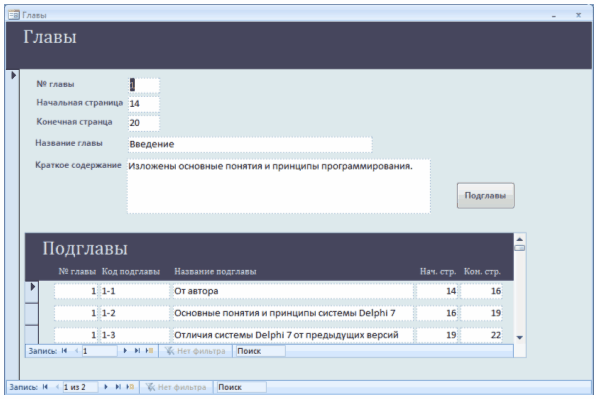596x399 pixels.
Task: Click the Название главы field containing Введение
Action: point(250,144)
